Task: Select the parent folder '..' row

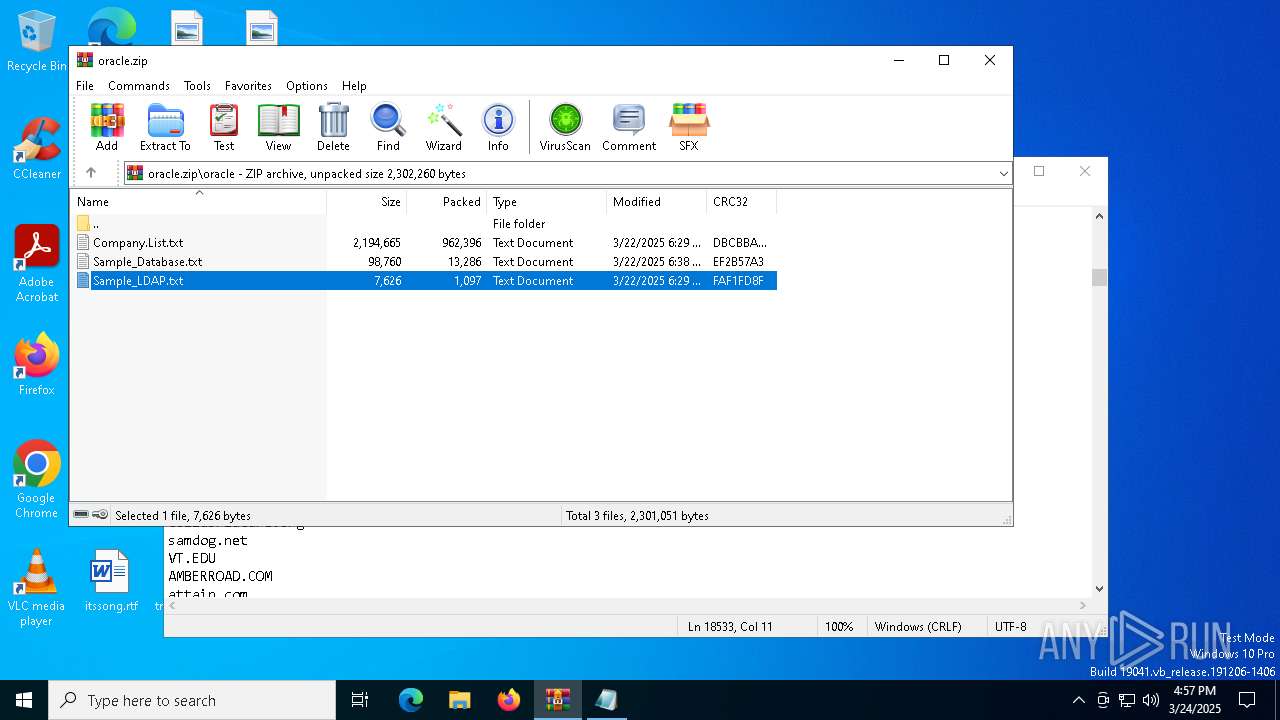Action: [x=424, y=224]
